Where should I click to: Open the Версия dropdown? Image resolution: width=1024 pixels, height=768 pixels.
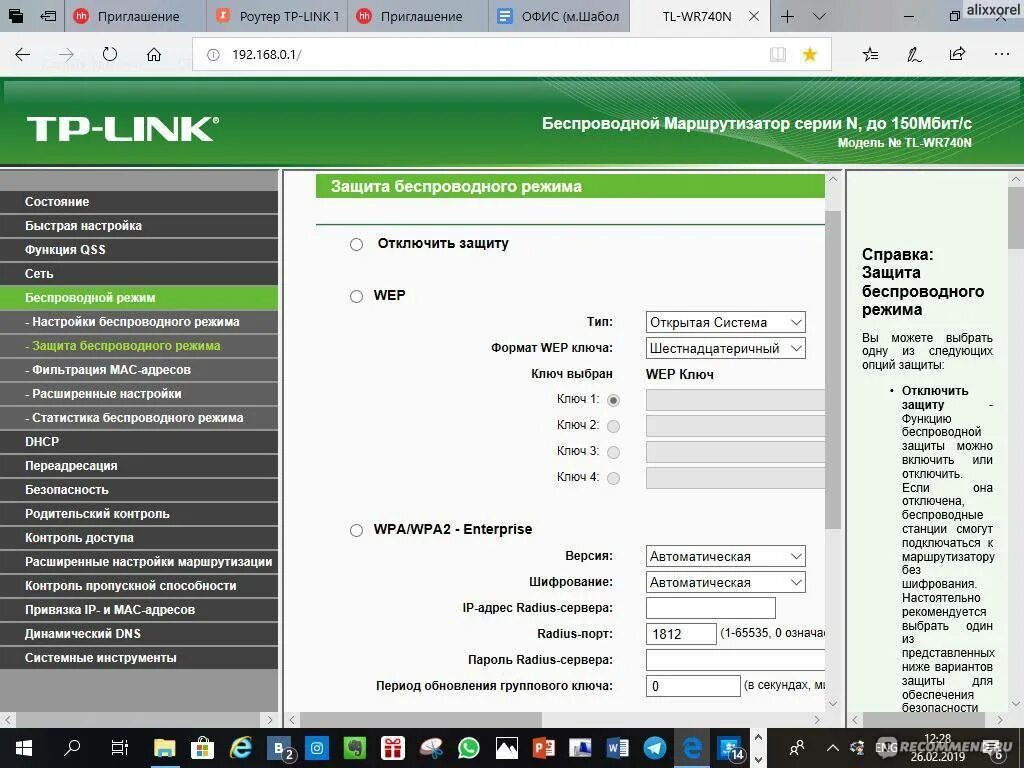point(726,556)
